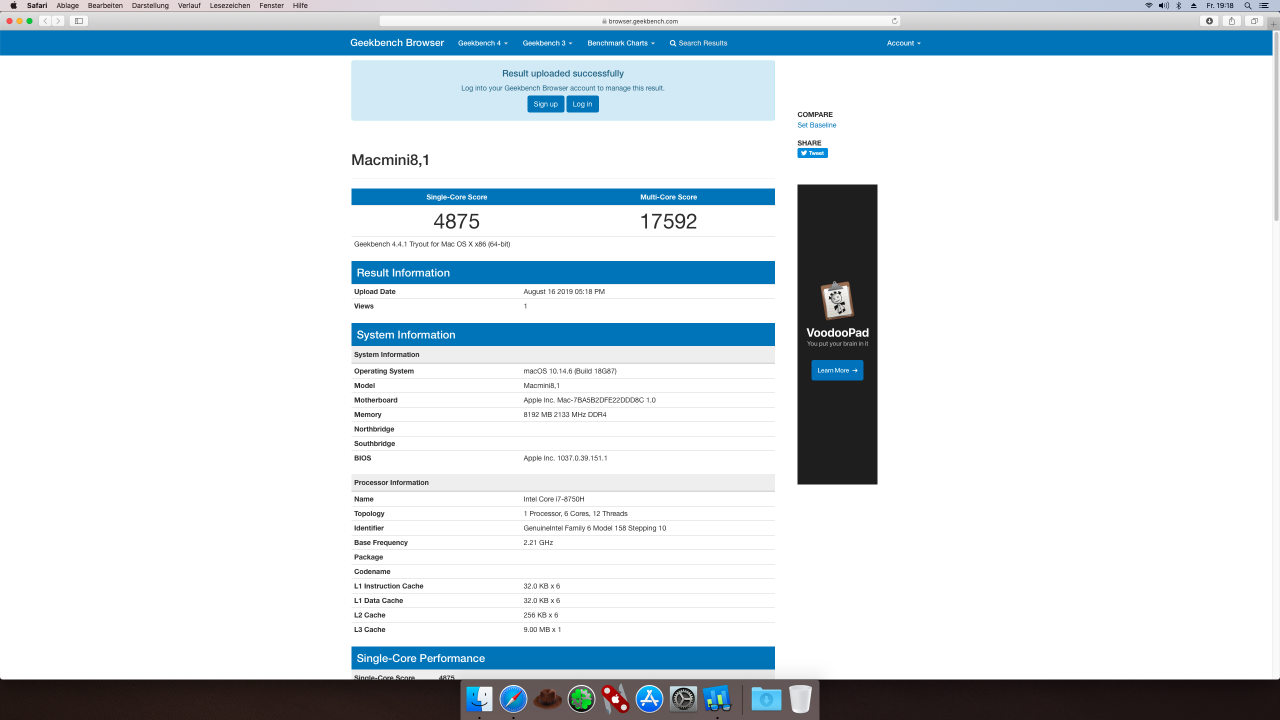Launch the red pocket knife app in Dock
The width and height of the screenshot is (1280, 720).
(x=615, y=699)
